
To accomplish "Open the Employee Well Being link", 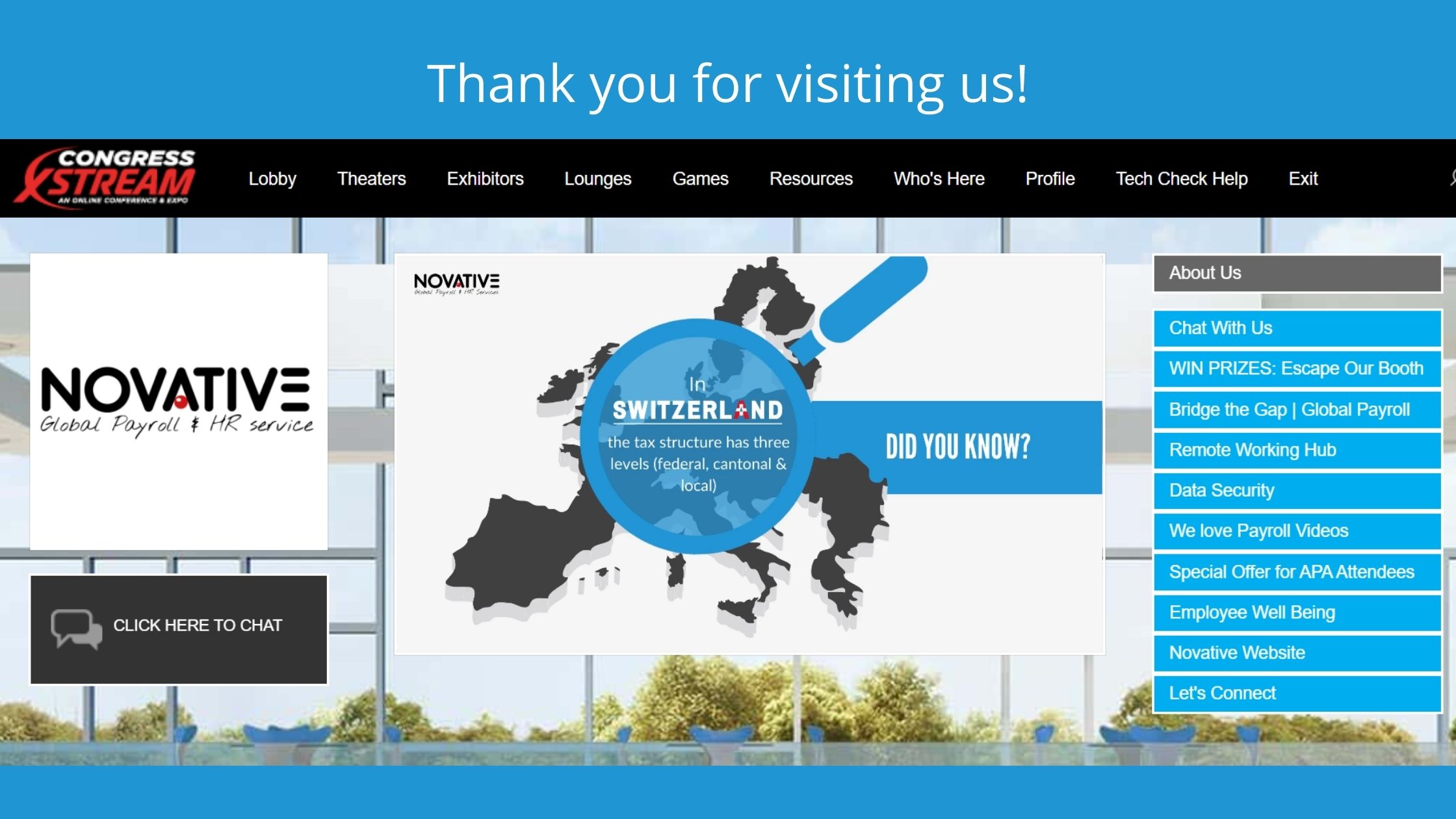I will (x=1297, y=612).
